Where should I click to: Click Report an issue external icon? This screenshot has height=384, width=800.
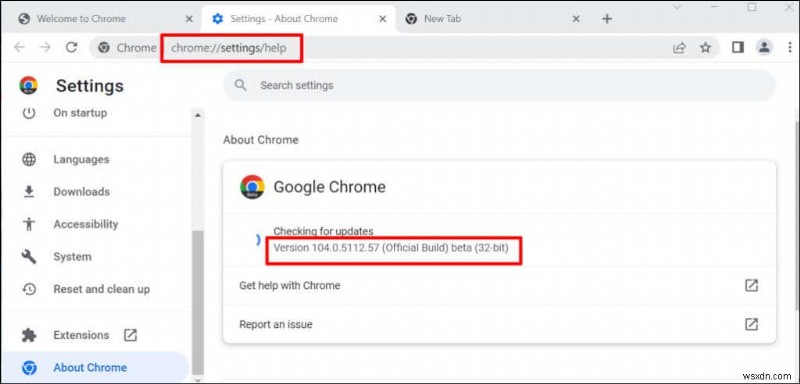coord(751,324)
